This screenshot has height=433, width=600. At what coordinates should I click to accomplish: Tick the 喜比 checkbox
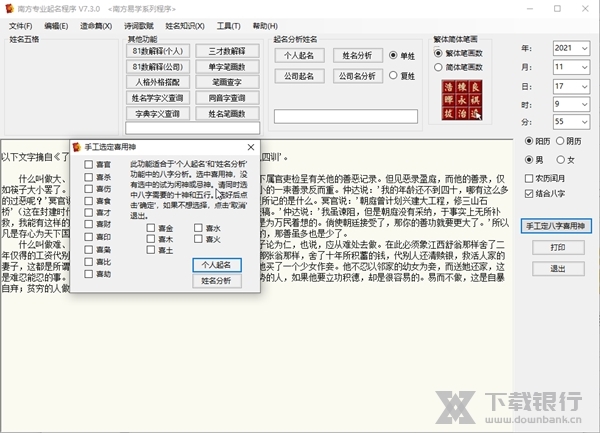click(x=89, y=262)
